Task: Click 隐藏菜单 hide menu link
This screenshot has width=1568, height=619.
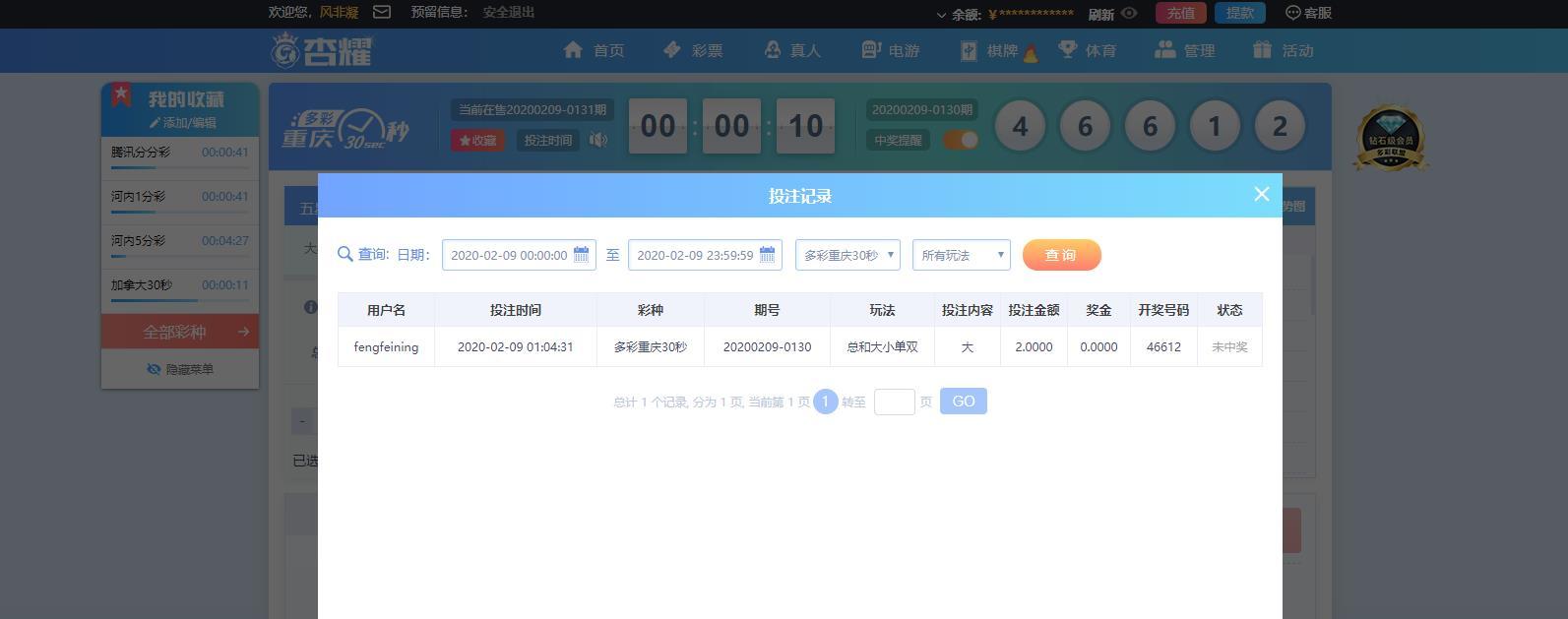Action: tap(180, 369)
